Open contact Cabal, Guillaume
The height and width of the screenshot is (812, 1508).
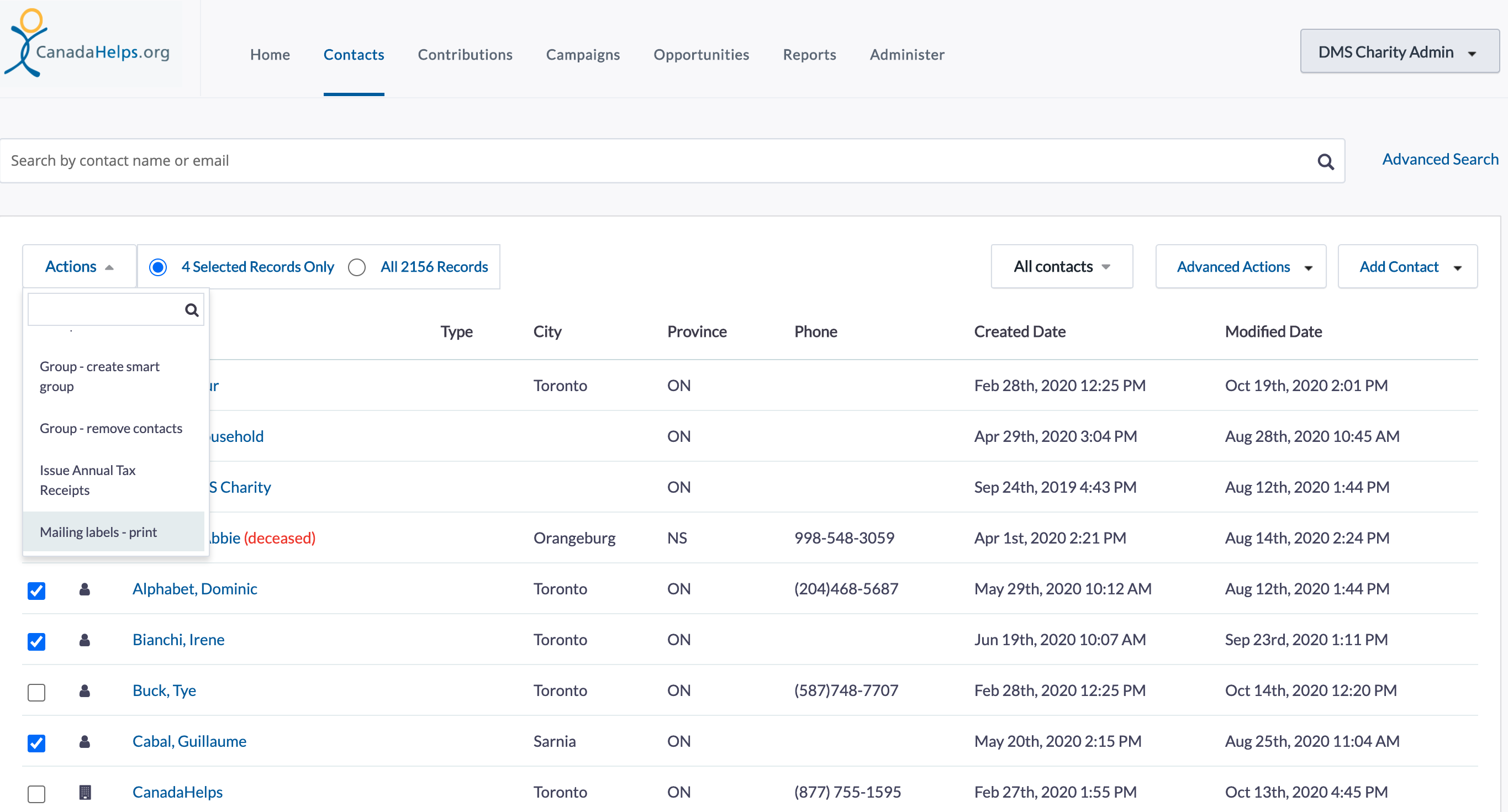pos(189,742)
